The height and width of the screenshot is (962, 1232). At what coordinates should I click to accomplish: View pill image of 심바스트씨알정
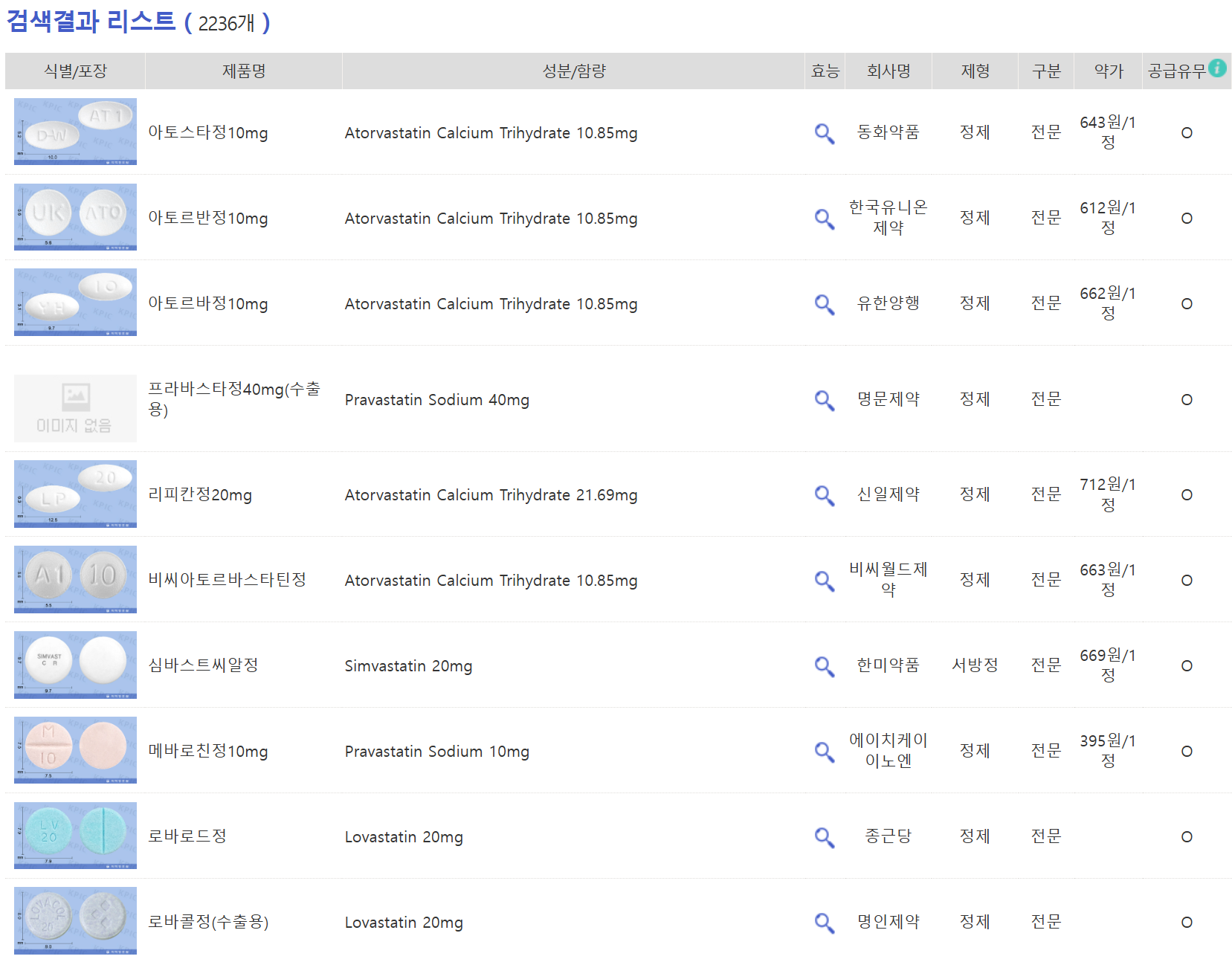pos(75,665)
